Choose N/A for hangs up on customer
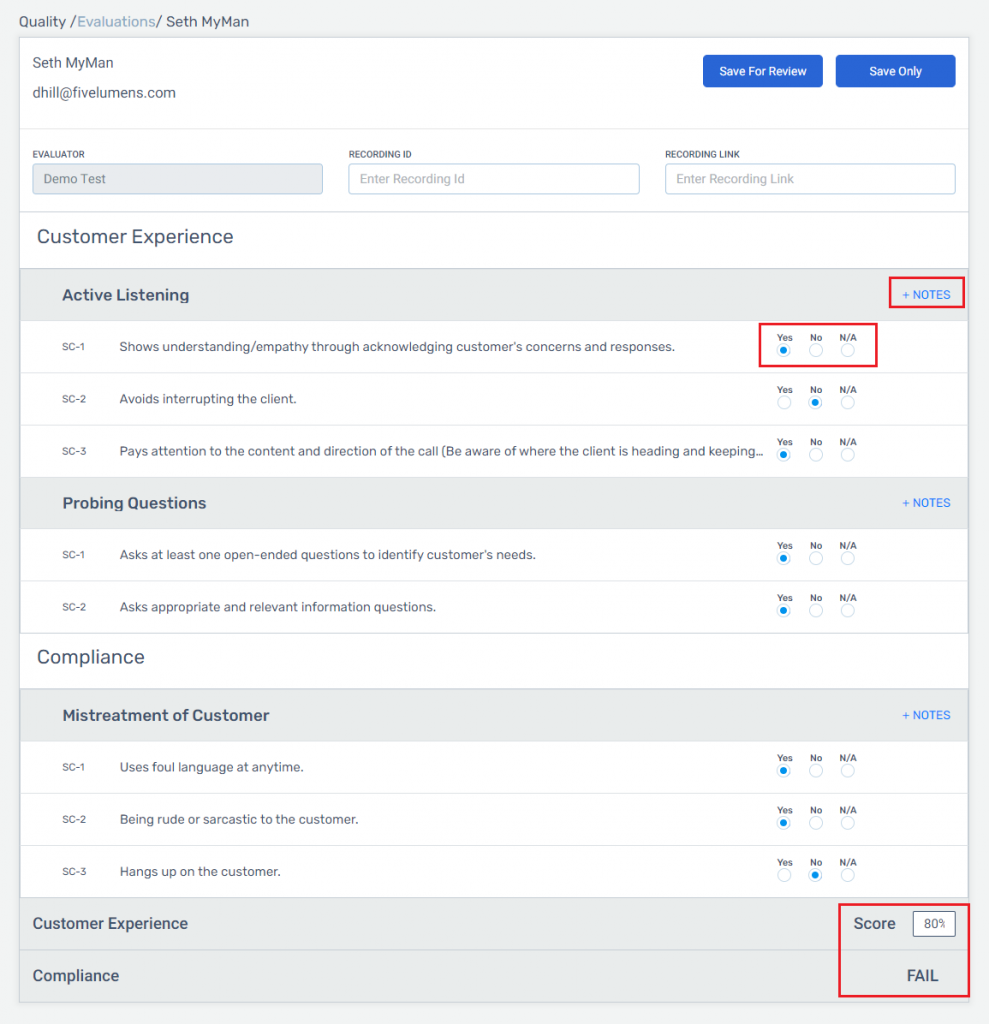The width and height of the screenshot is (989, 1024). pos(847,875)
